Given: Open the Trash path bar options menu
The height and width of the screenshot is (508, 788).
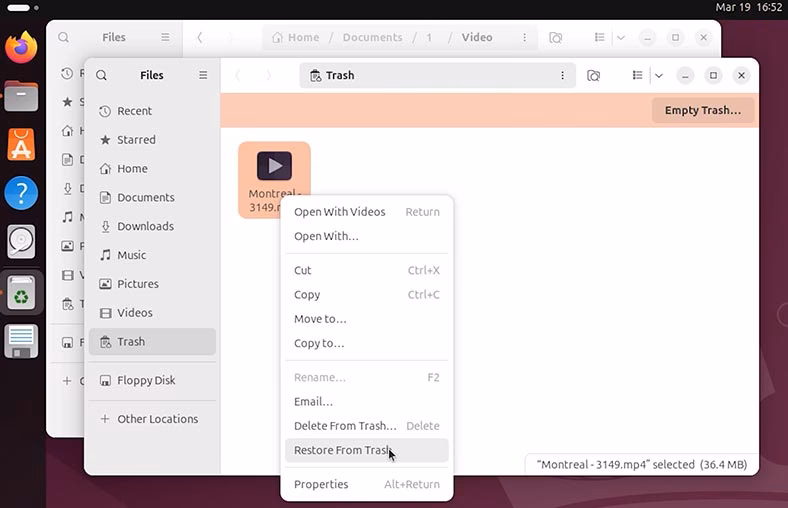Looking at the screenshot, I should click(x=563, y=75).
